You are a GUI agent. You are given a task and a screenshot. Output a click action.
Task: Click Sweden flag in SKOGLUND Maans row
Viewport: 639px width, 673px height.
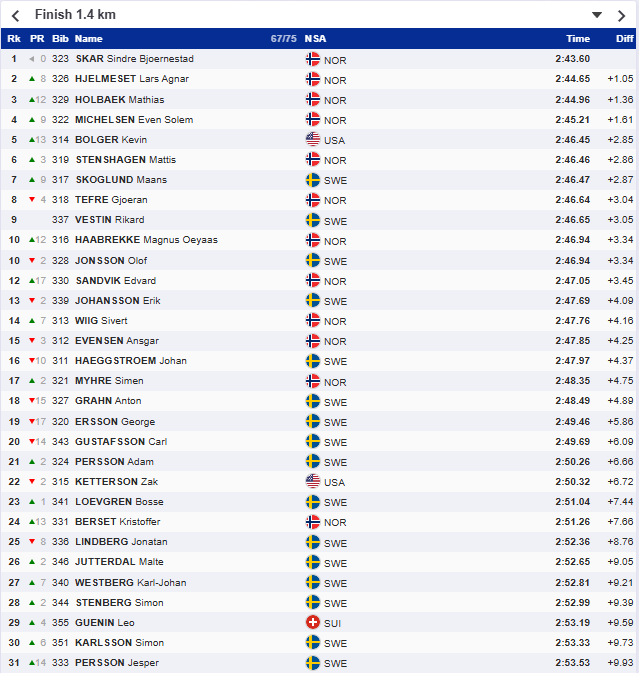[x=313, y=179]
